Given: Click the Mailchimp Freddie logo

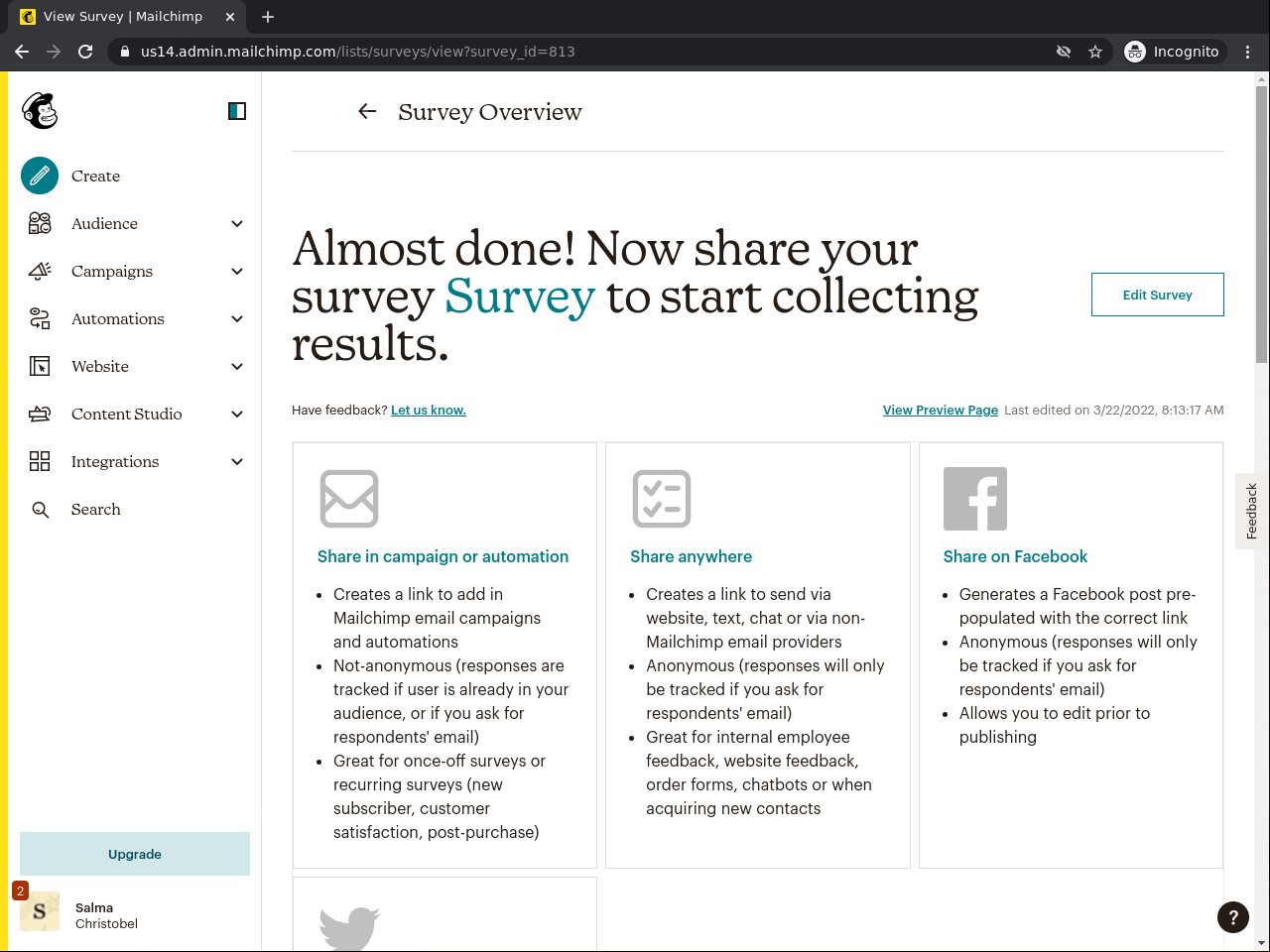Looking at the screenshot, I should [x=40, y=111].
